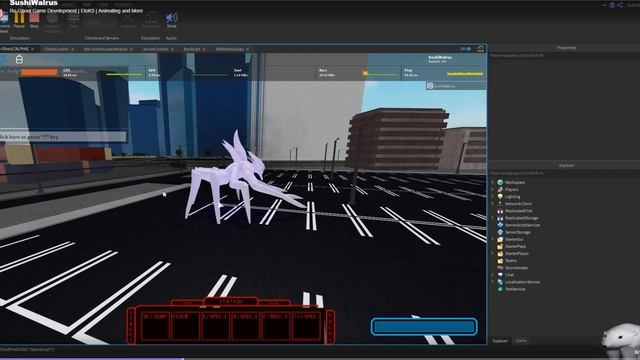Close the ServerControl tab
This screenshot has width=640, height=360.
(172, 49)
